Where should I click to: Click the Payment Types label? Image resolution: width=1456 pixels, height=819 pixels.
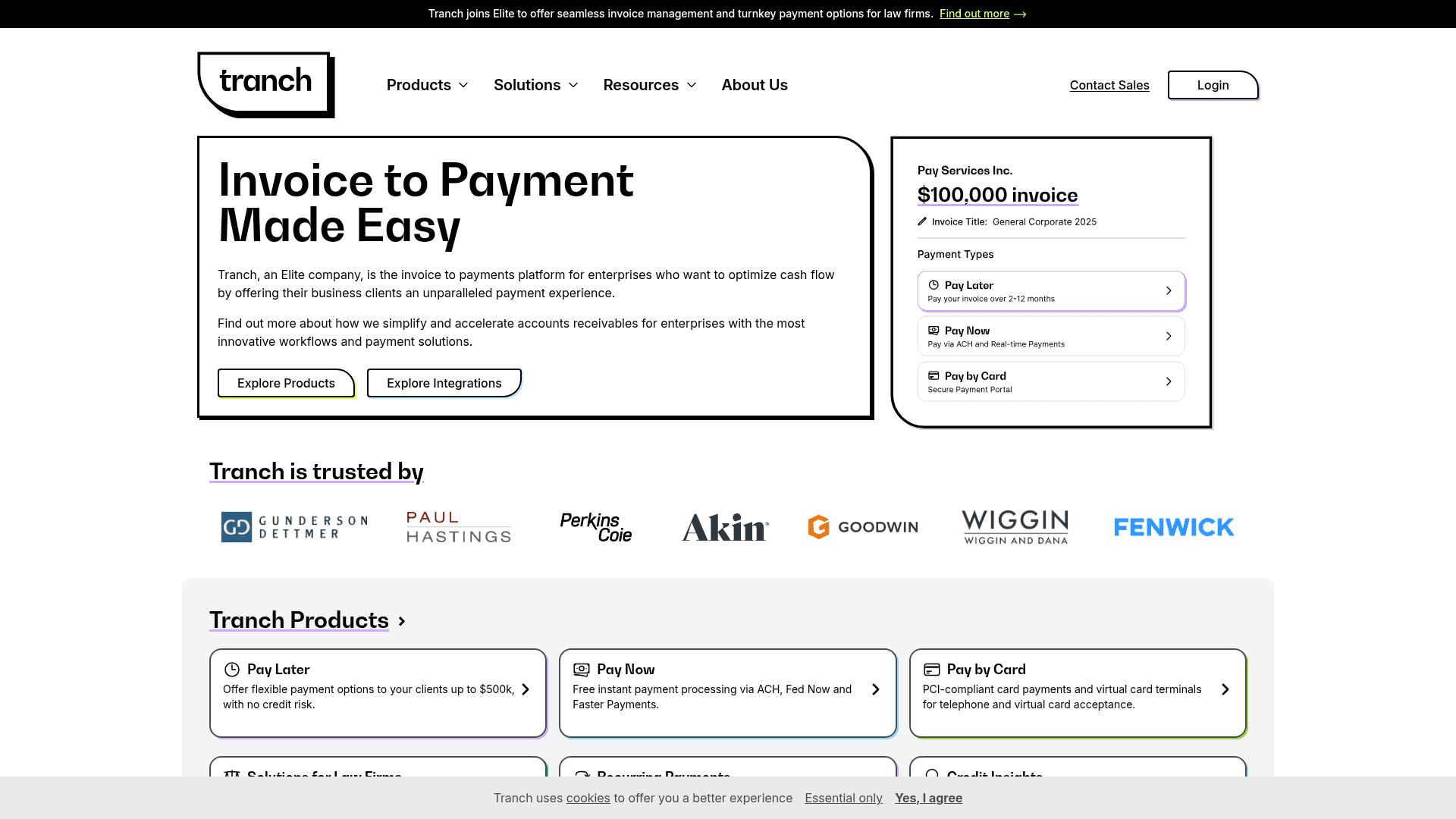pos(955,254)
